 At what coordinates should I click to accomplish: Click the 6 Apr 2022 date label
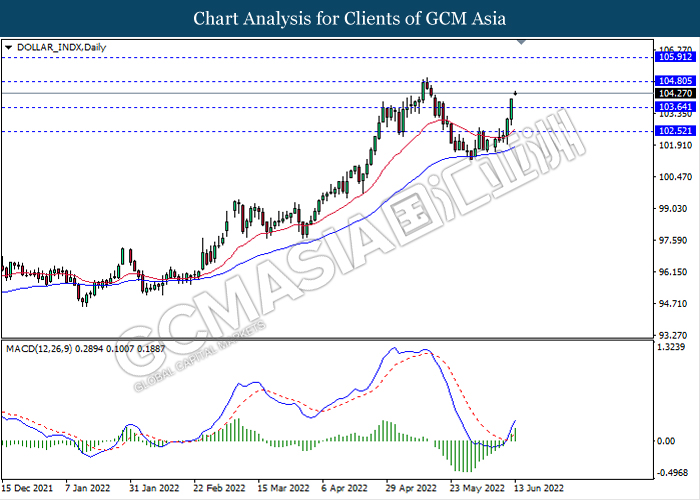pos(345,488)
